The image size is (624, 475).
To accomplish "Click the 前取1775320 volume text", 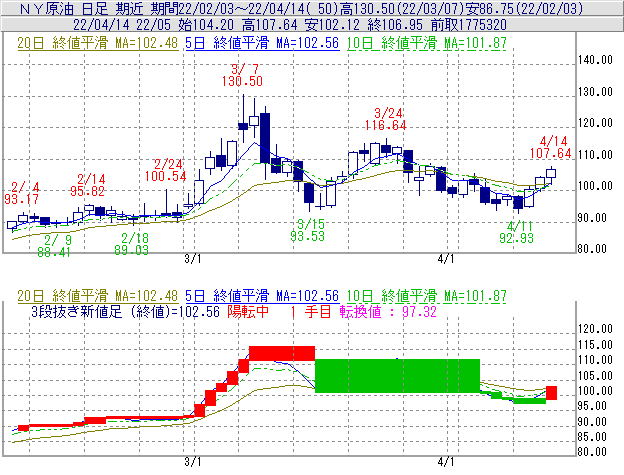I will (x=468, y=25).
